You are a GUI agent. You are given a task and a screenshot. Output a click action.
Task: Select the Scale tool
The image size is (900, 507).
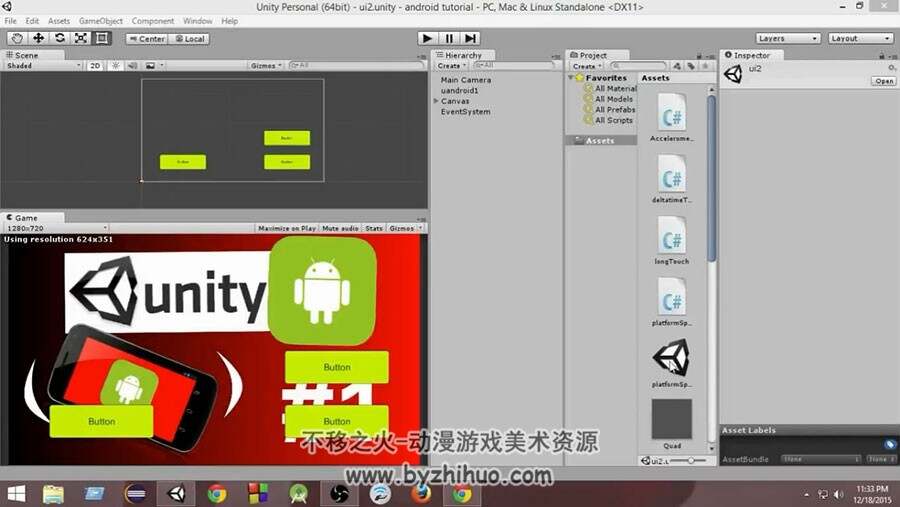tap(80, 38)
